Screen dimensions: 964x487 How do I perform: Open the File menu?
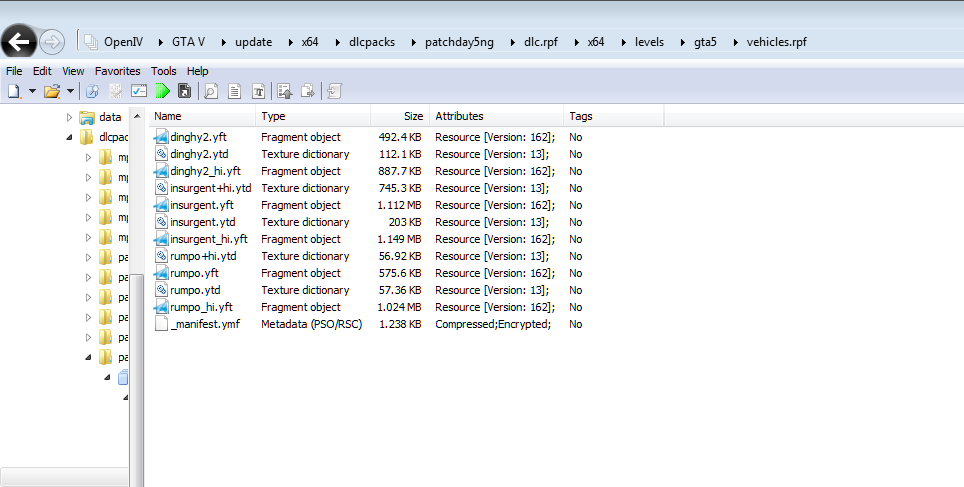14,71
